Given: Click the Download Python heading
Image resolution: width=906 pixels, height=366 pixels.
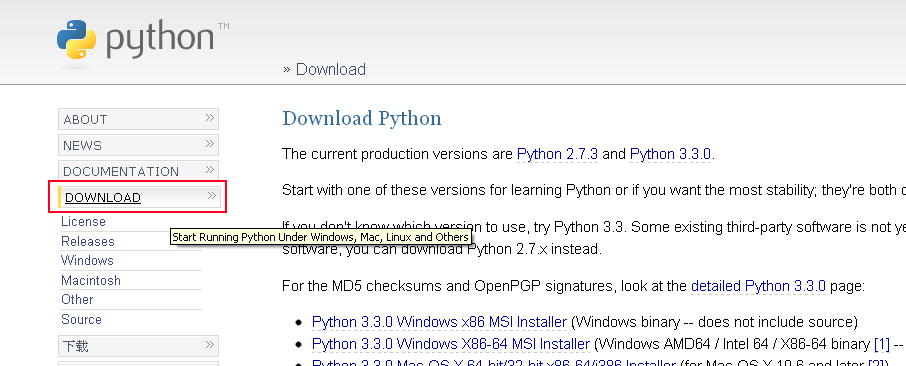Looking at the screenshot, I should tap(362, 118).
